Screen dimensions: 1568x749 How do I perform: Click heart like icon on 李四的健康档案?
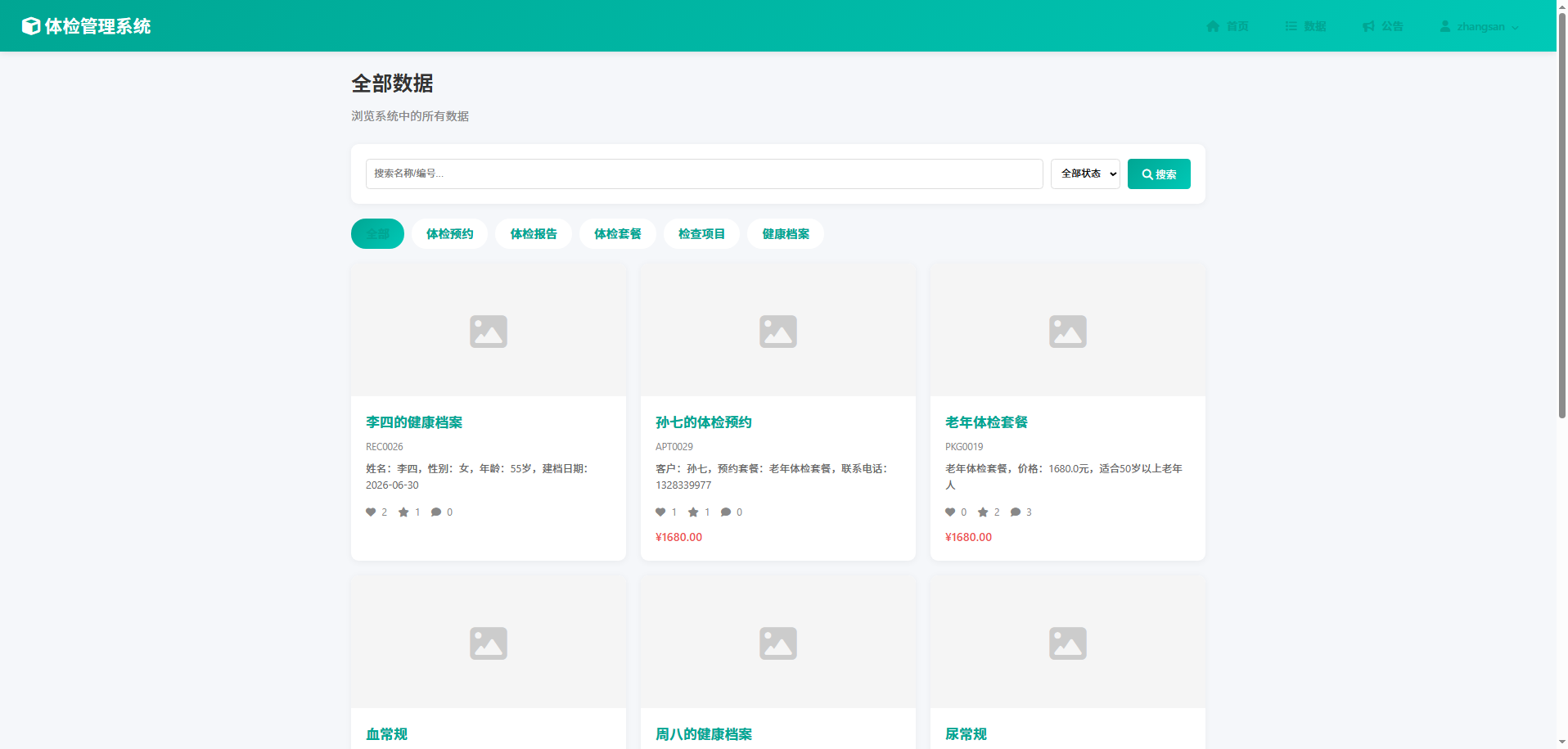coord(371,512)
